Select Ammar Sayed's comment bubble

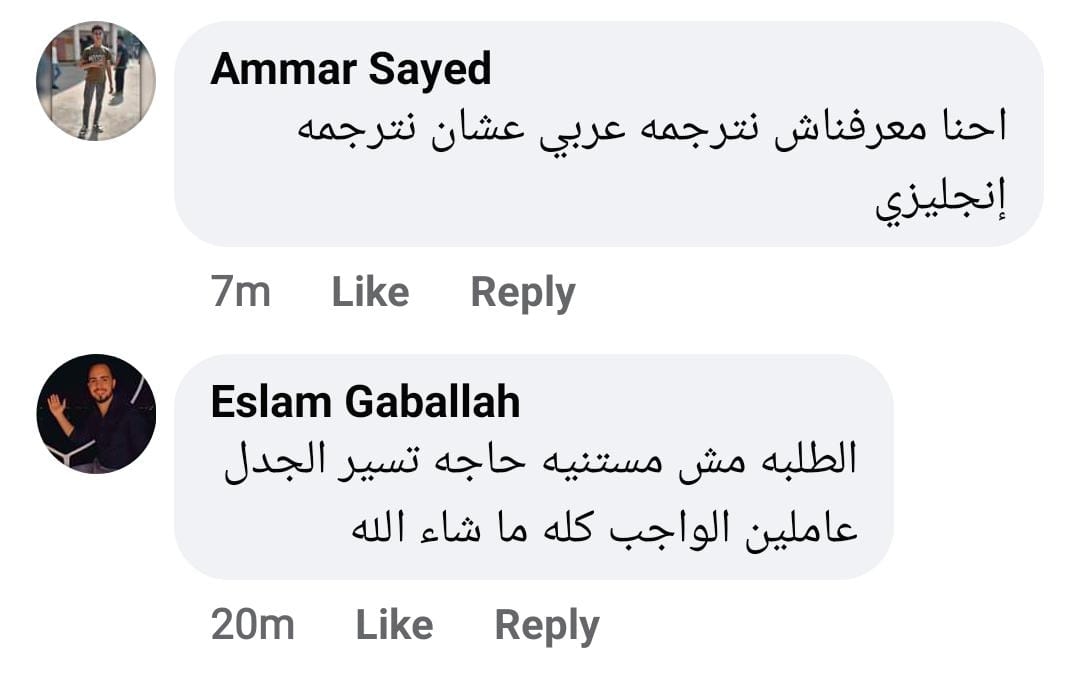point(608,134)
